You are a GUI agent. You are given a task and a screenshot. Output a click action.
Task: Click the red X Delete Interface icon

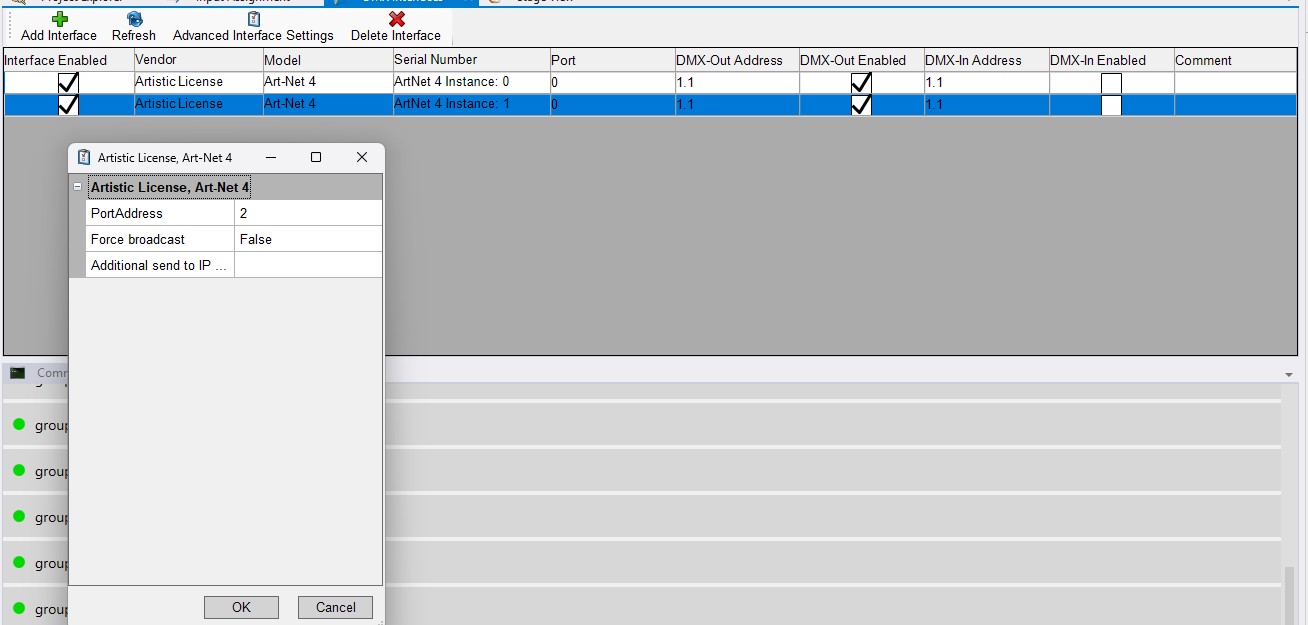point(396,19)
